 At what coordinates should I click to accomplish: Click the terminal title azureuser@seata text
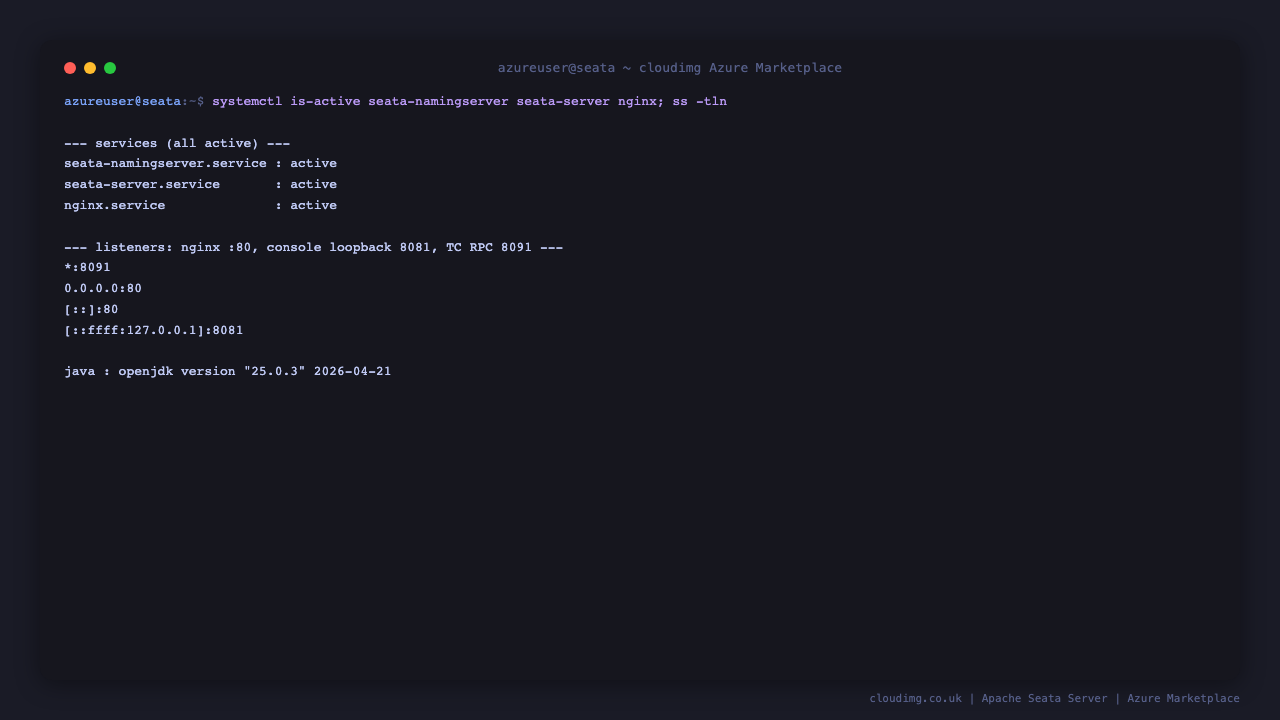(556, 68)
